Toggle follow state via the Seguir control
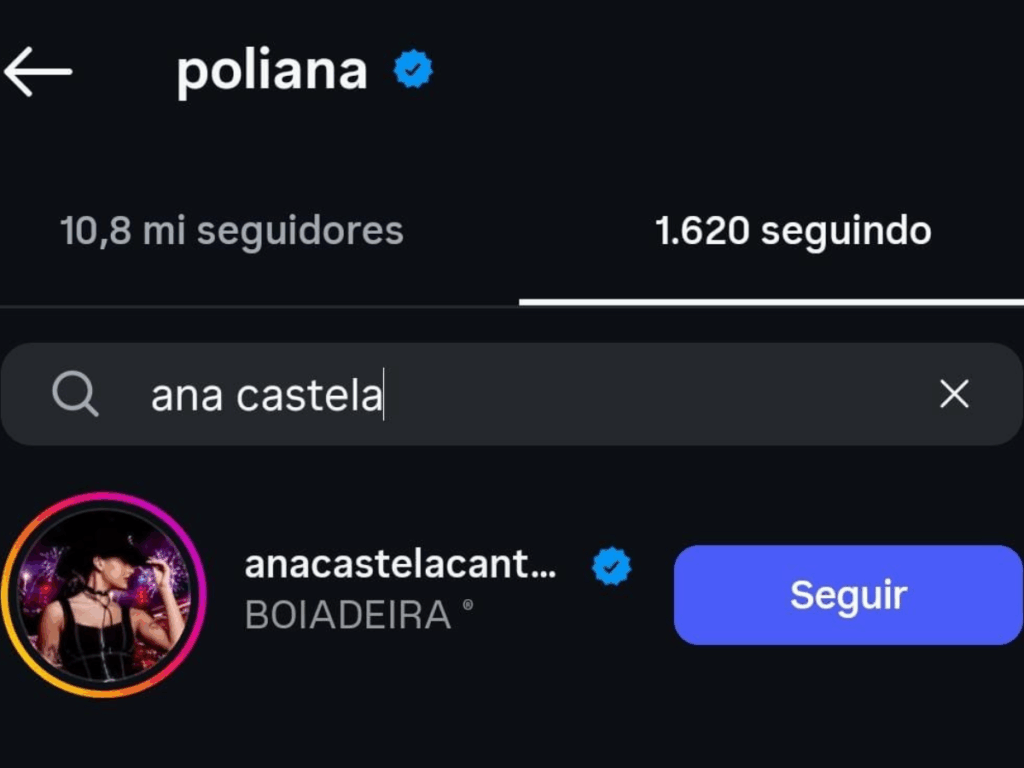The height and width of the screenshot is (768, 1024). click(x=848, y=595)
